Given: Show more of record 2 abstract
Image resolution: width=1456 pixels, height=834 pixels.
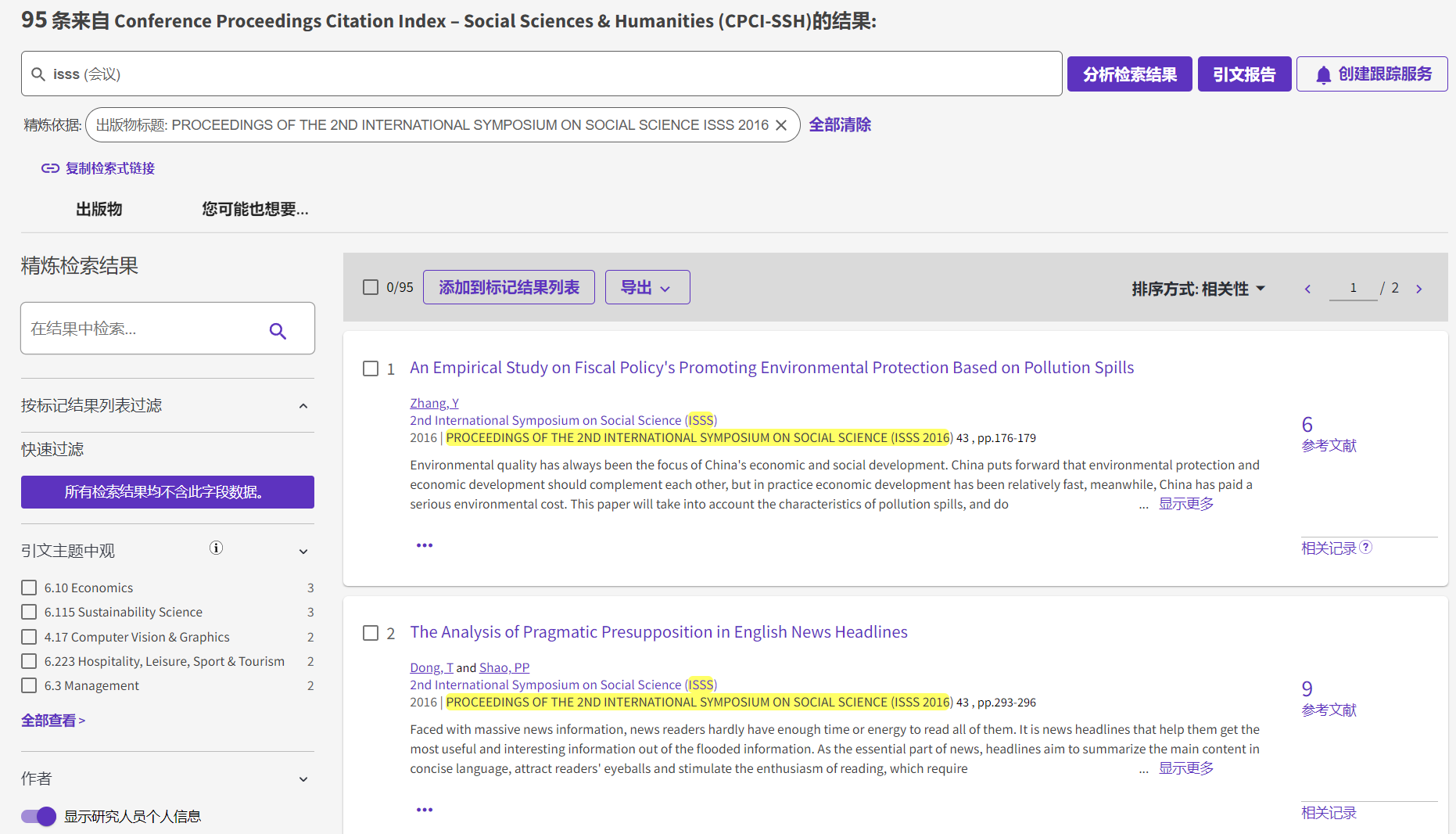Looking at the screenshot, I should pos(1186,768).
